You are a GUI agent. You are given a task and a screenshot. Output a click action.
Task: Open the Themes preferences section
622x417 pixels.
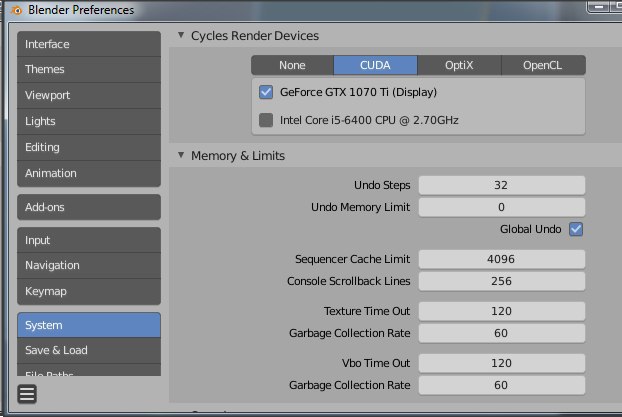pyautogui.click(x=89, y=69)
